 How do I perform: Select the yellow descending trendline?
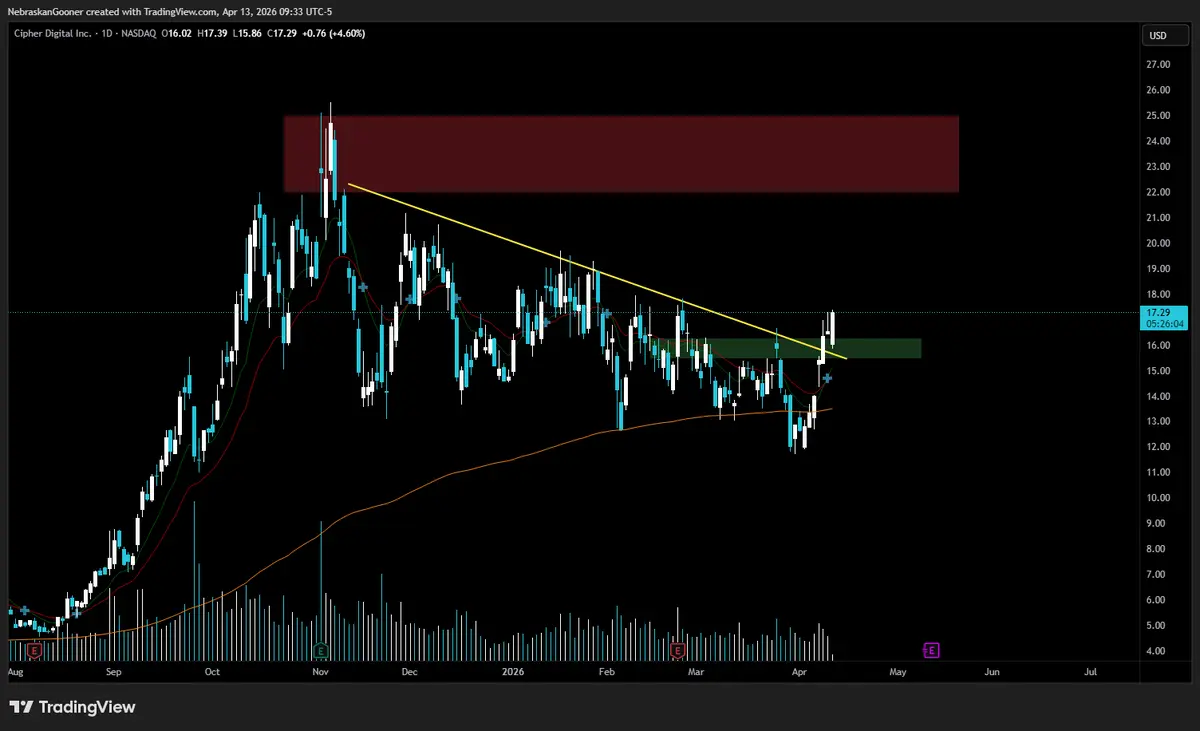coord(596,271)
